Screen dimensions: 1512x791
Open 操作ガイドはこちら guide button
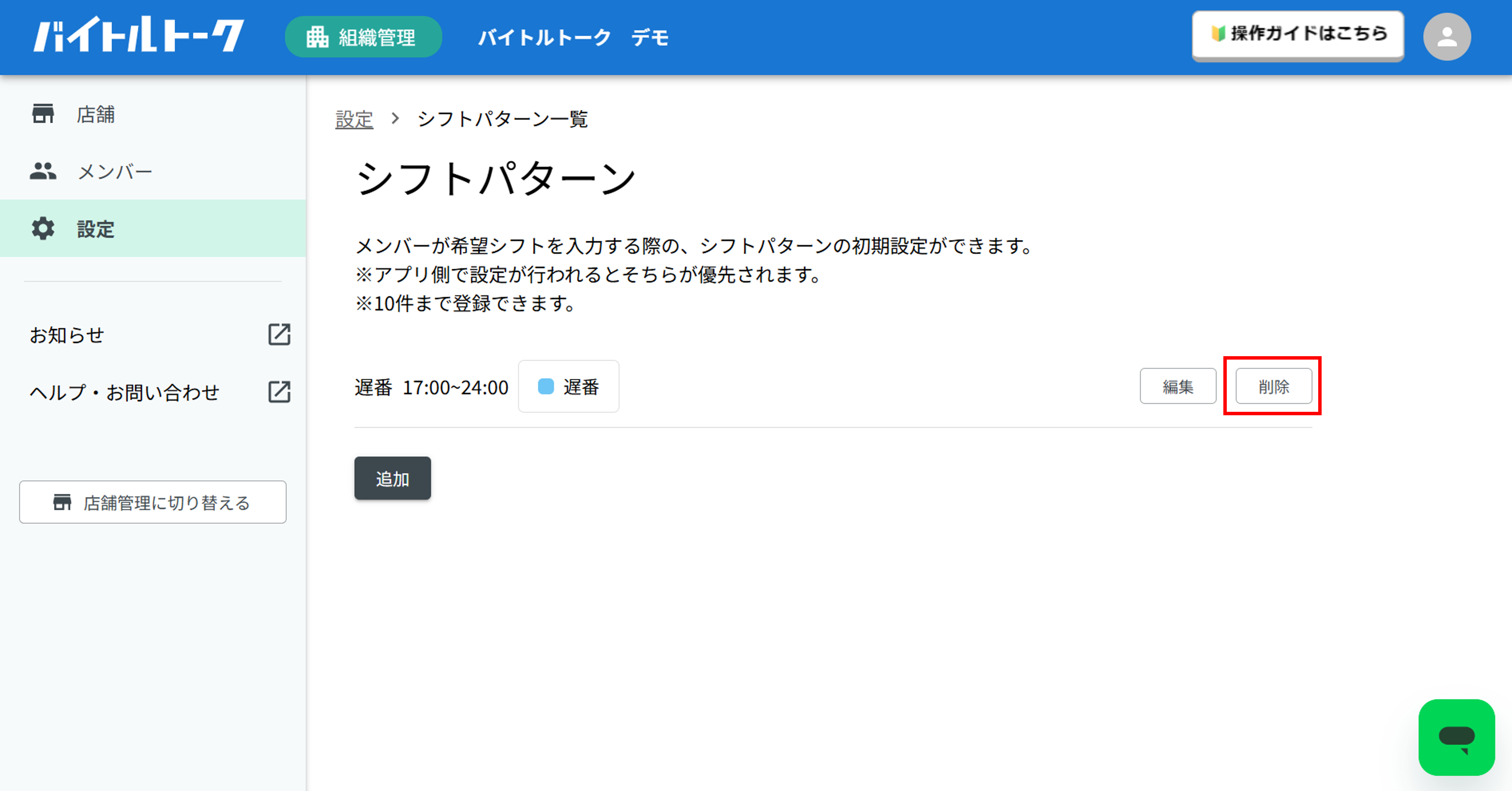[1298, 35]
